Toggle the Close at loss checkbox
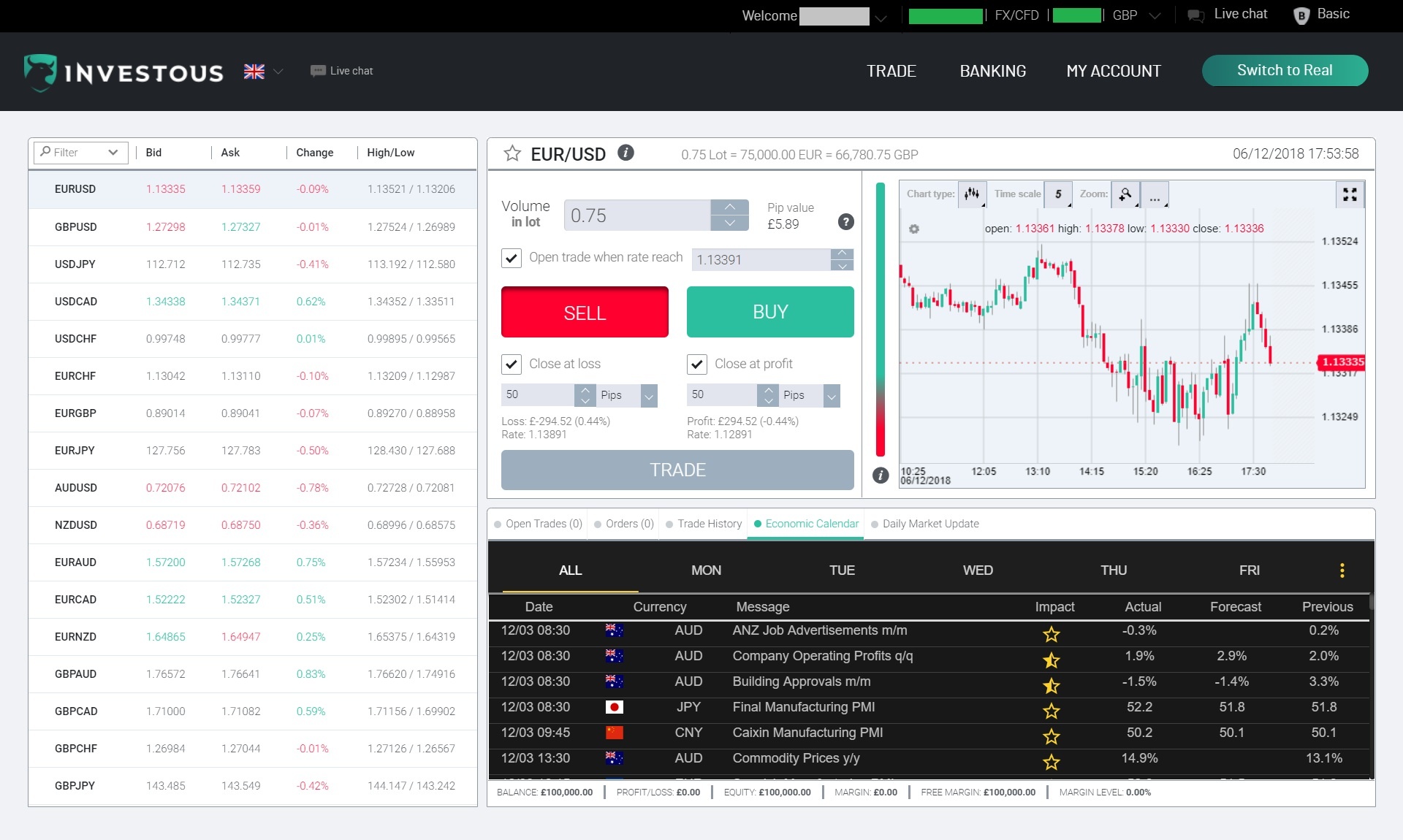1403x840 pixels. point(512,364)
